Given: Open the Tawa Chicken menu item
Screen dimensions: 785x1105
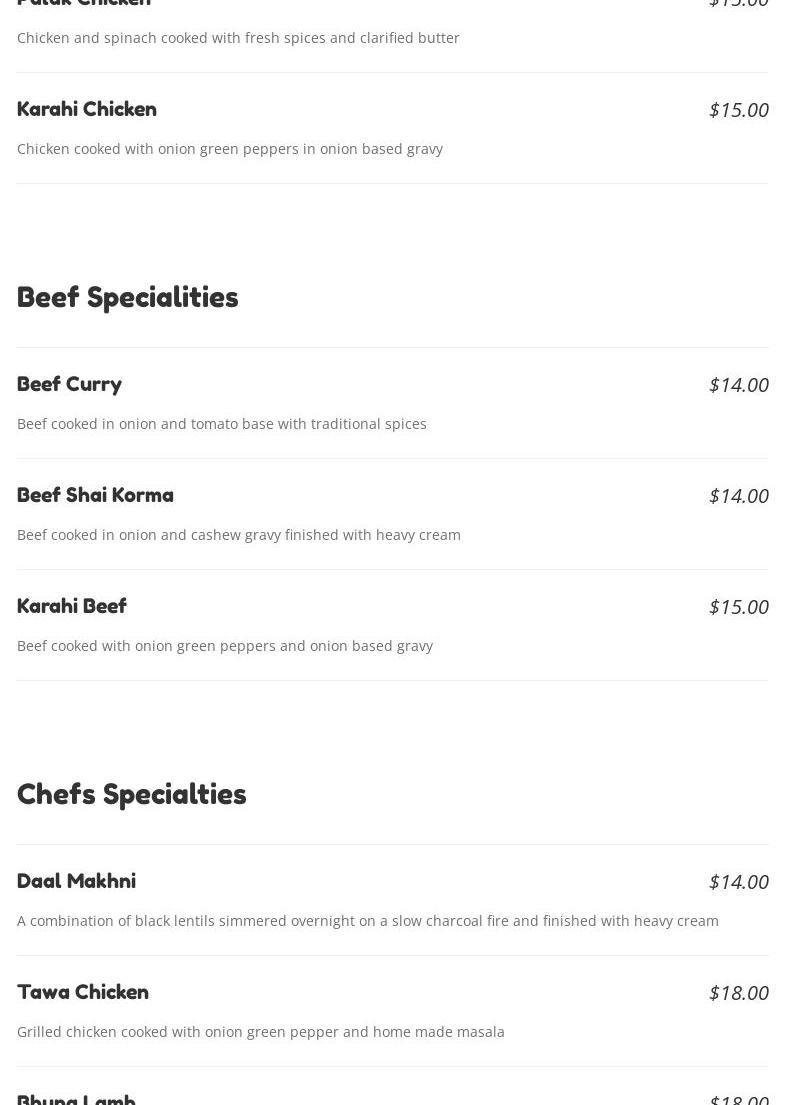Looking at the screenshot, I should pyautogui.click(x=83, y=992).
